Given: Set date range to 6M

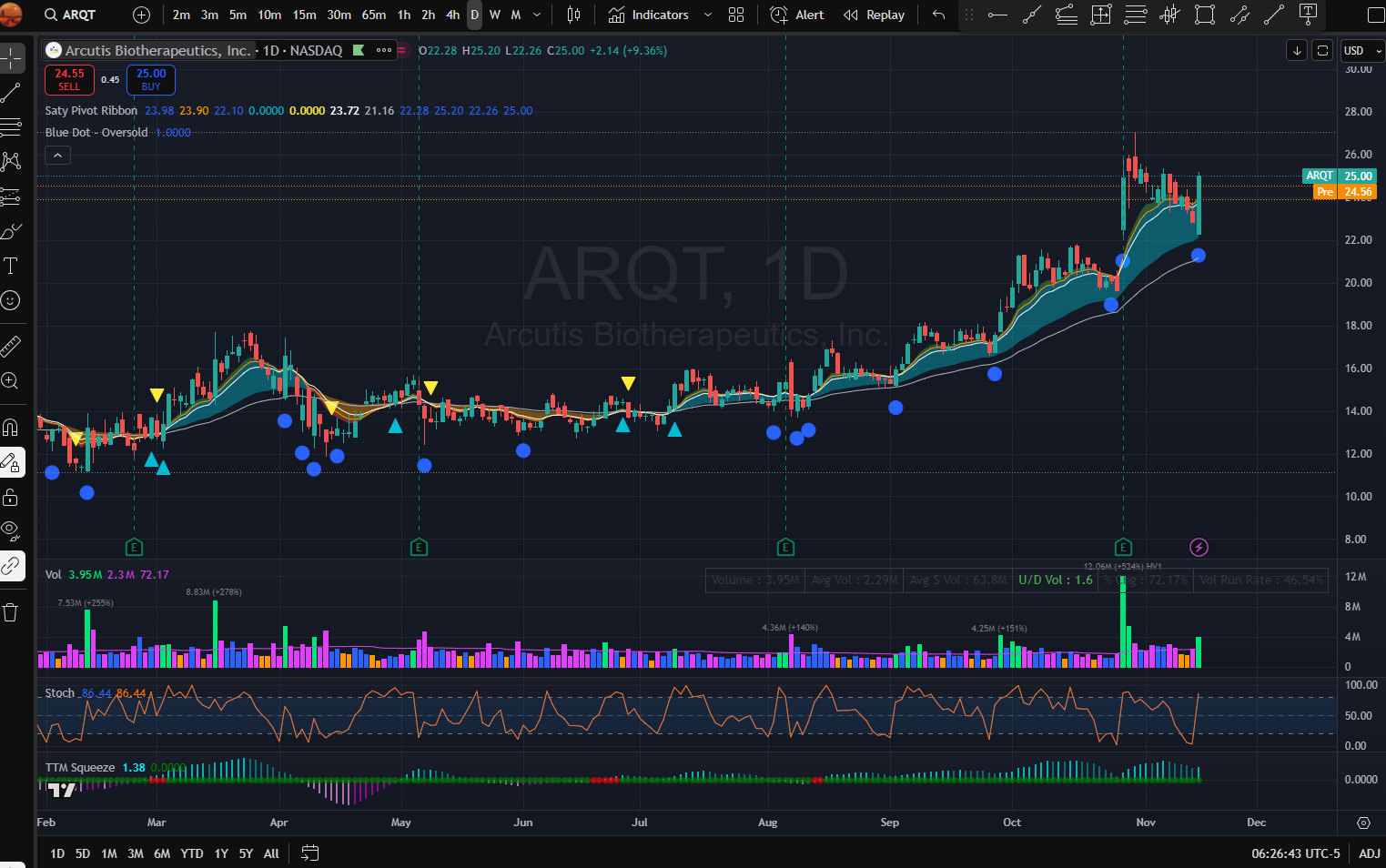Looking at the screenshot, I should tap(162, 853).
